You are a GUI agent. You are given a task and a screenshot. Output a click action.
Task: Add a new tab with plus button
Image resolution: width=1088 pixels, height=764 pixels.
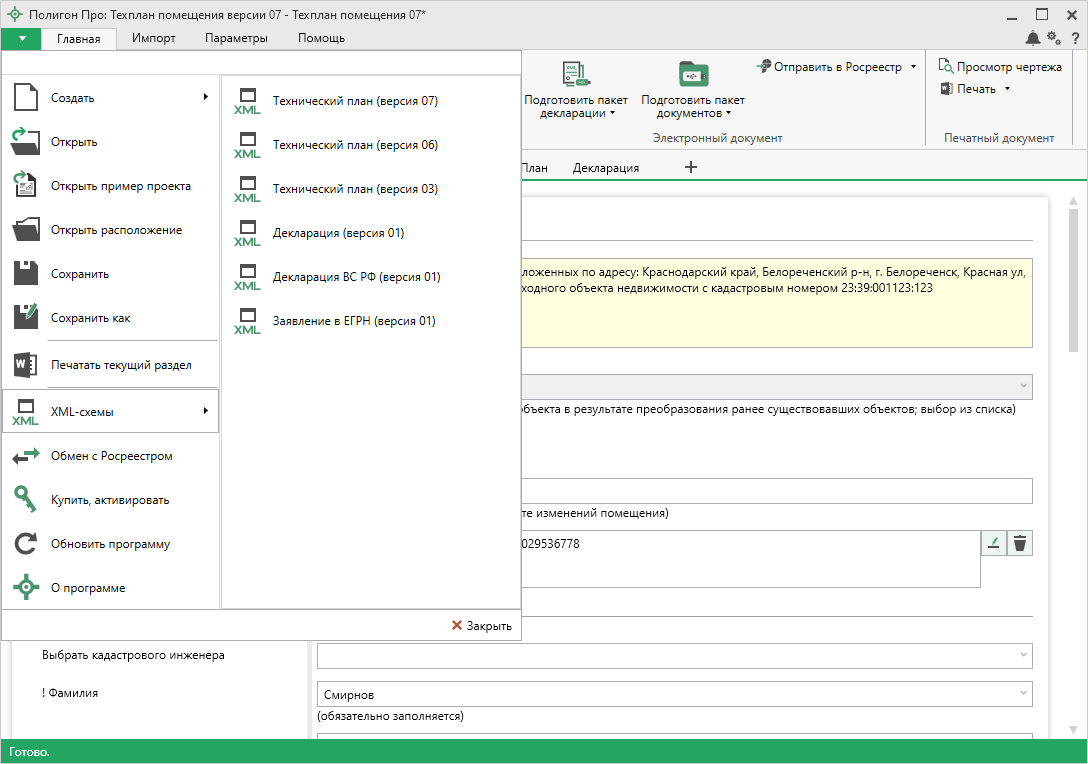tap(690, 167)
